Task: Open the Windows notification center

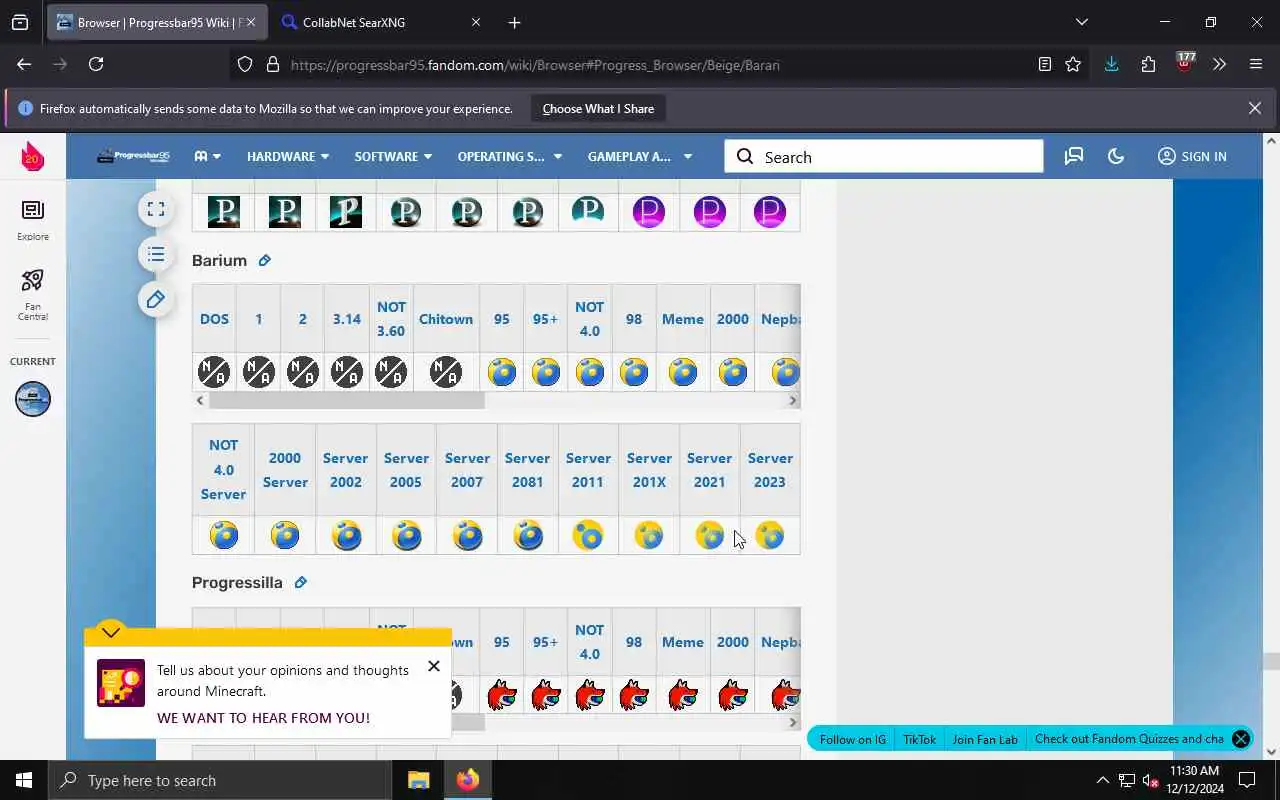Action: click(x=1247, y=780)
